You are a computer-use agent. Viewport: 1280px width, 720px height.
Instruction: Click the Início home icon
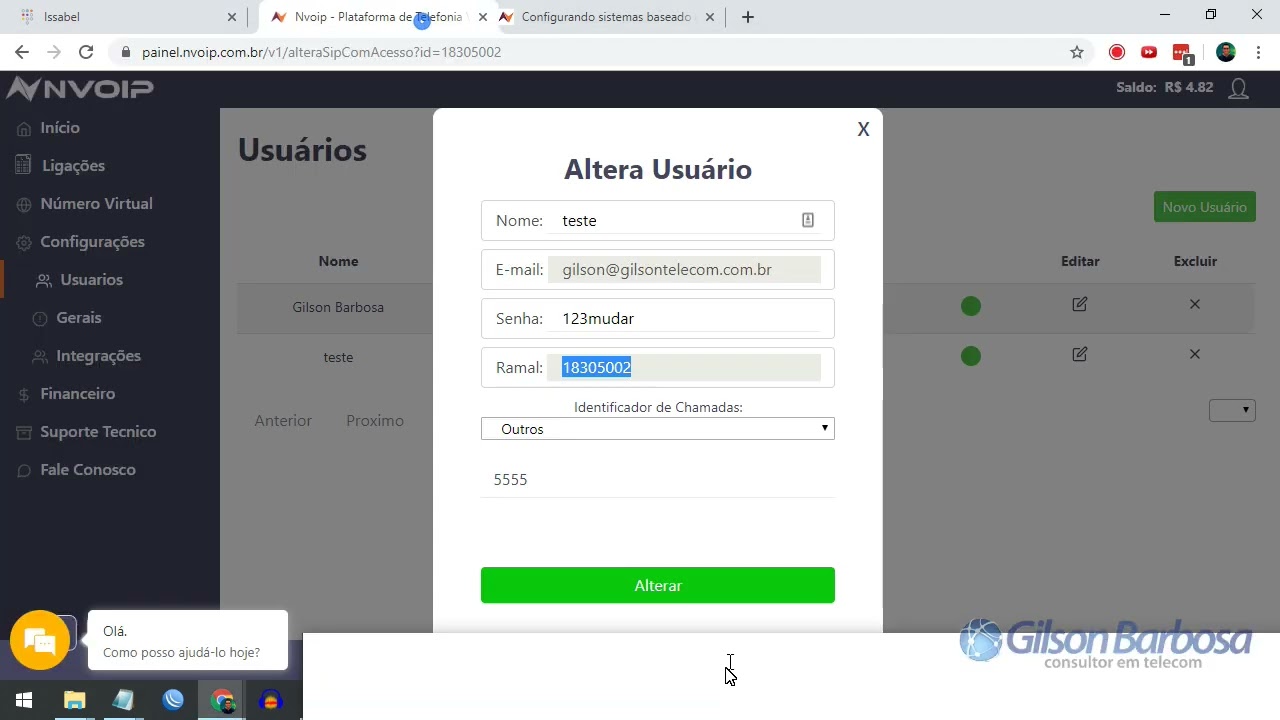click(x=24, y=128)
